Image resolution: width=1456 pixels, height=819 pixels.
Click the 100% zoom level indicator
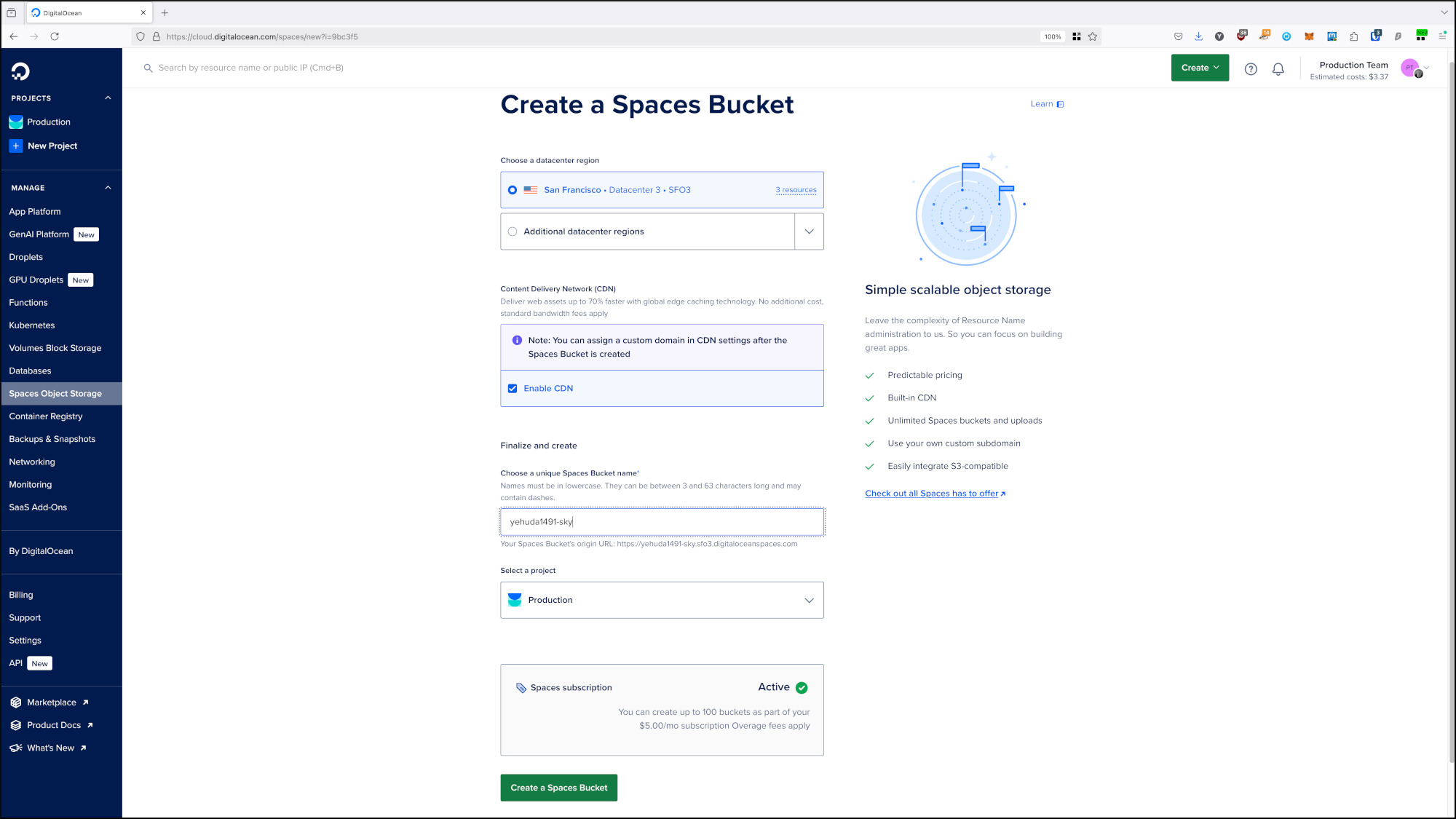pyautogui.click(x=1053, y=36)
